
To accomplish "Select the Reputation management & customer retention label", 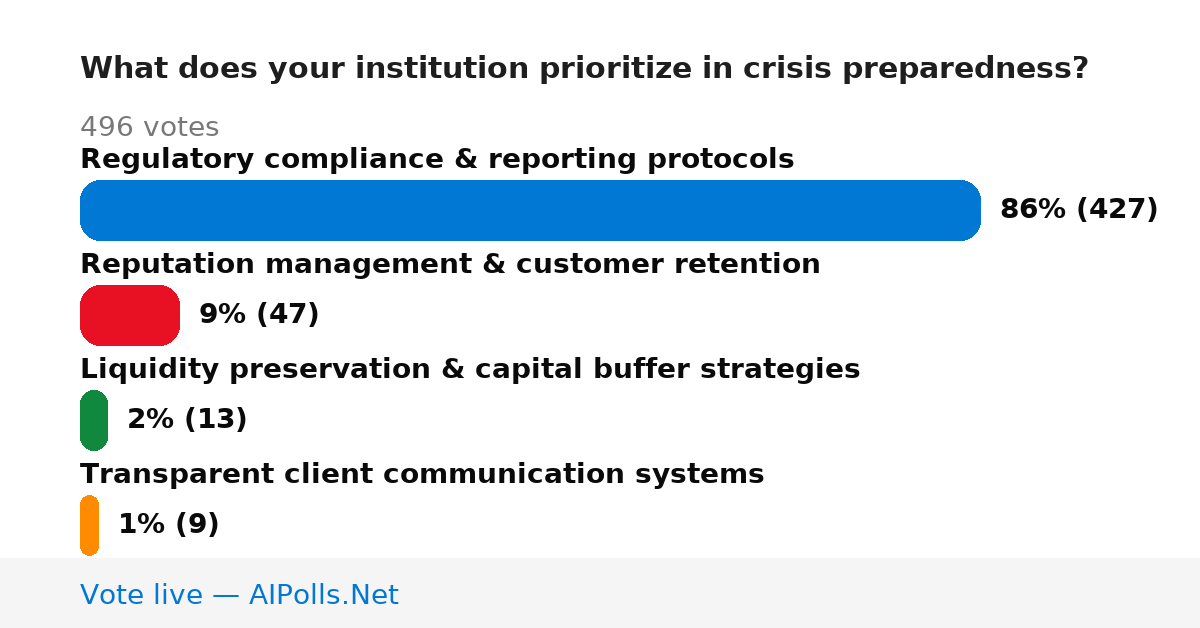I will click(x=450, y=264).
